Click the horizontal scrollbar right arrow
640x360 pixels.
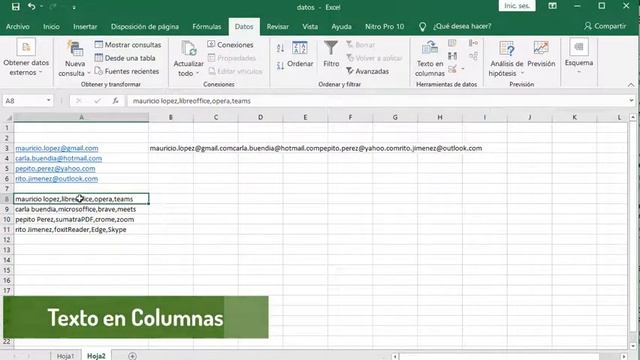tap(624, 356)
